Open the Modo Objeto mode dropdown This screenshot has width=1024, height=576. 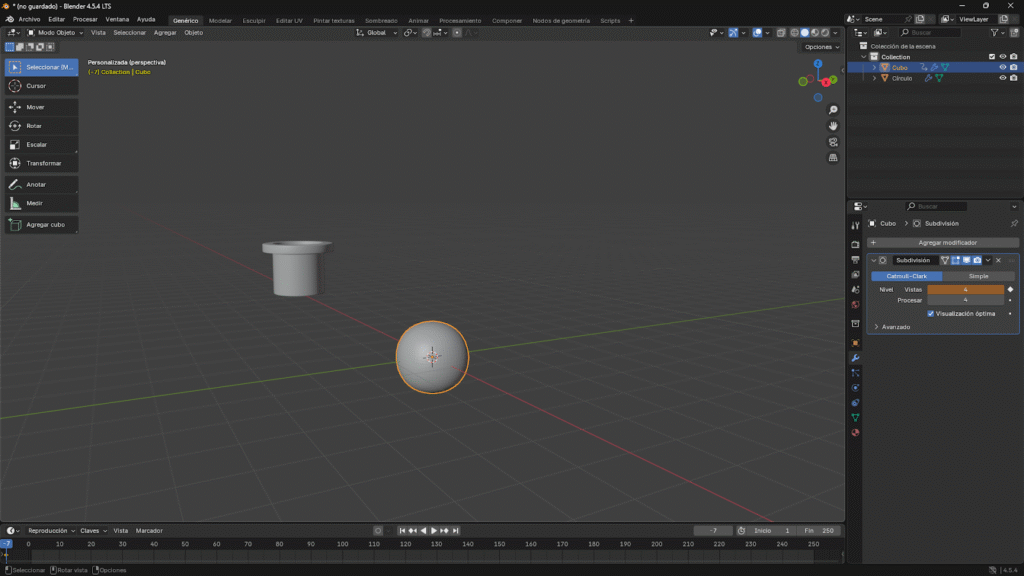click(x=56, y=32)
